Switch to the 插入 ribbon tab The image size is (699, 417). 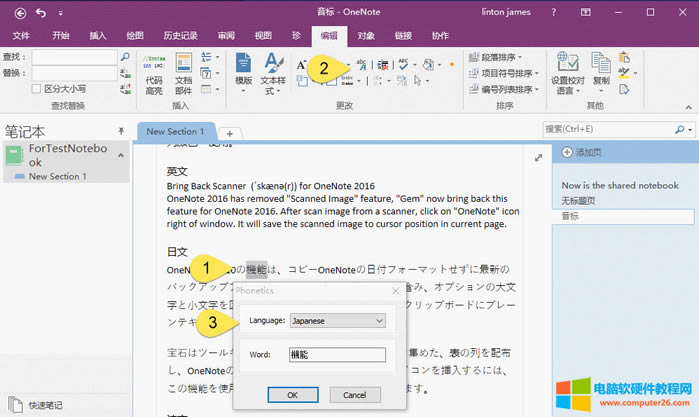click(98, 35)
